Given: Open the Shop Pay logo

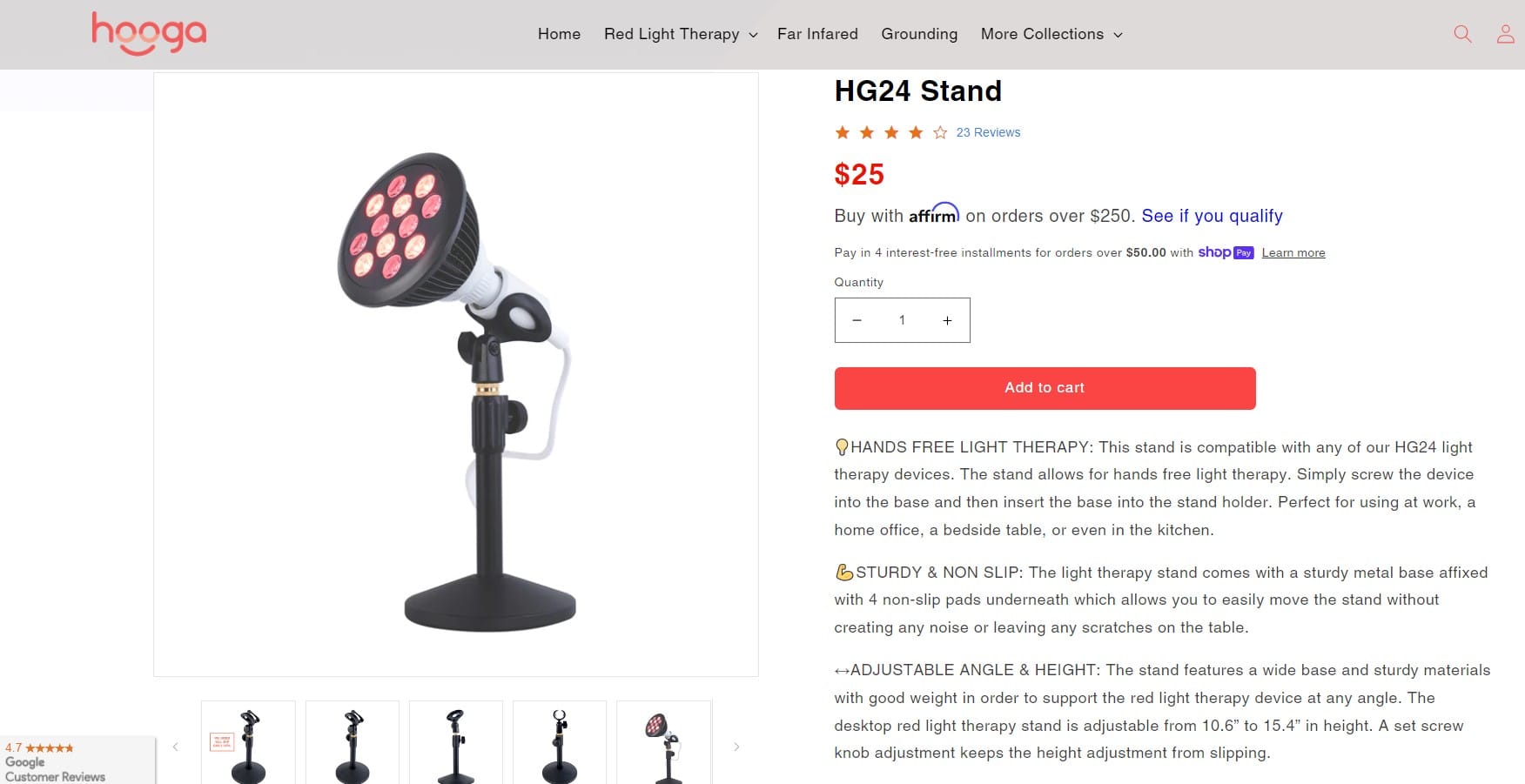Looking at the screenshot, I should pos(1226,252).
